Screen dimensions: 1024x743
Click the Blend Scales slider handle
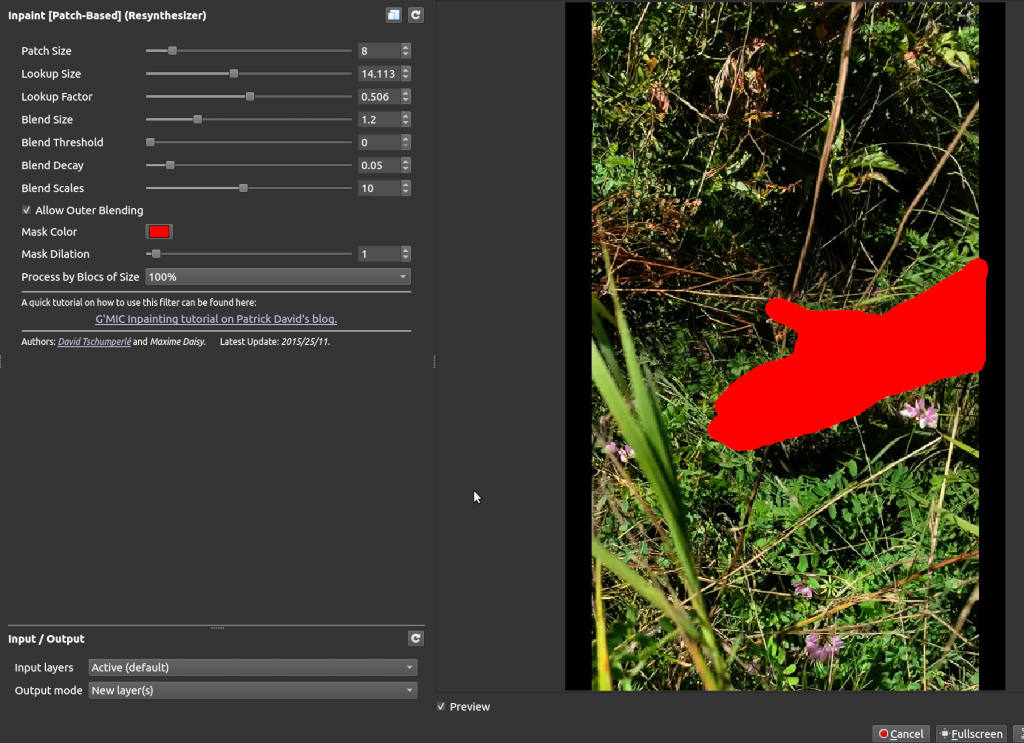click(x=243, y=187)
